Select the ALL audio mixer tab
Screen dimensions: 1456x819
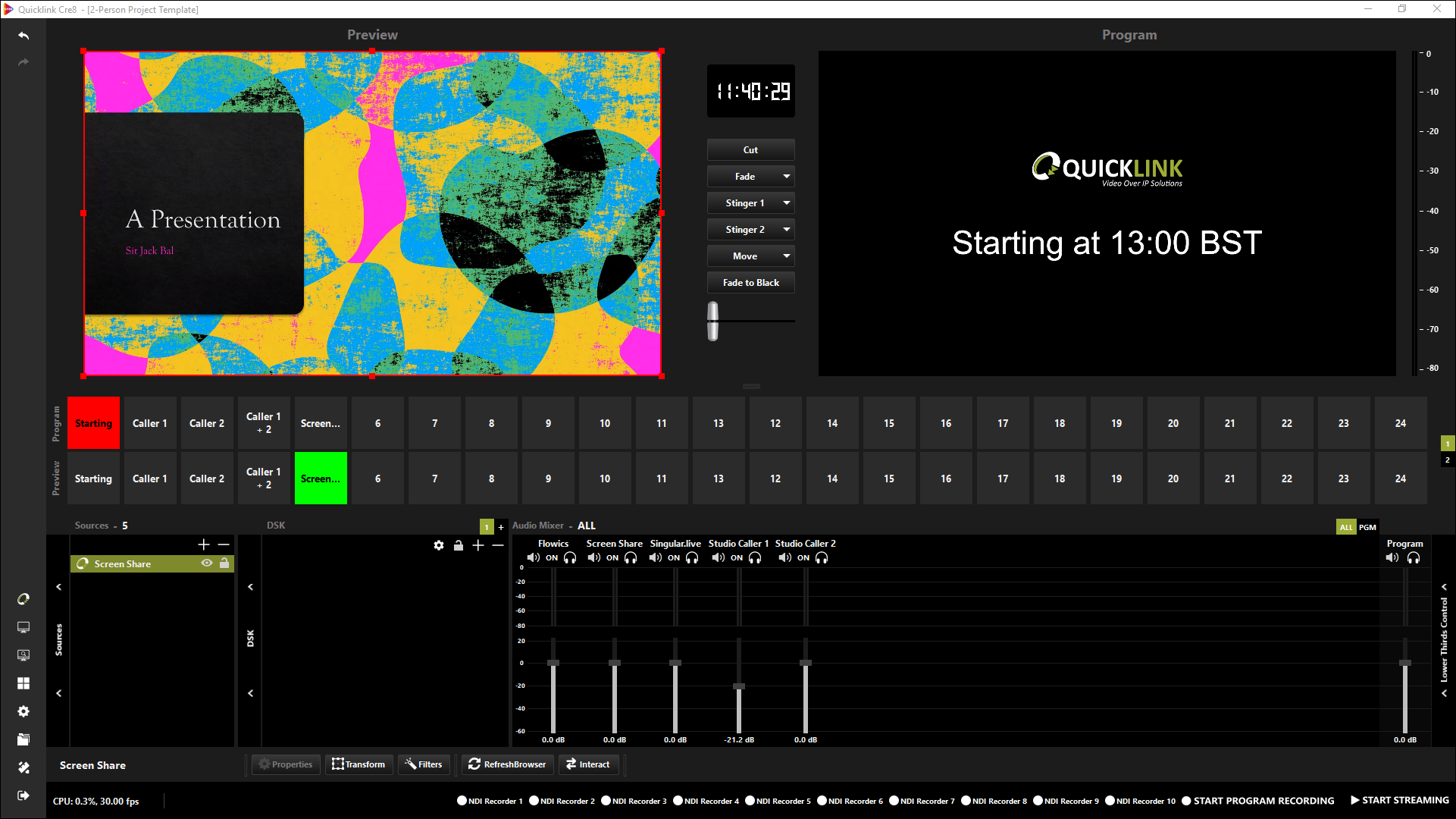coord(1346,527)
